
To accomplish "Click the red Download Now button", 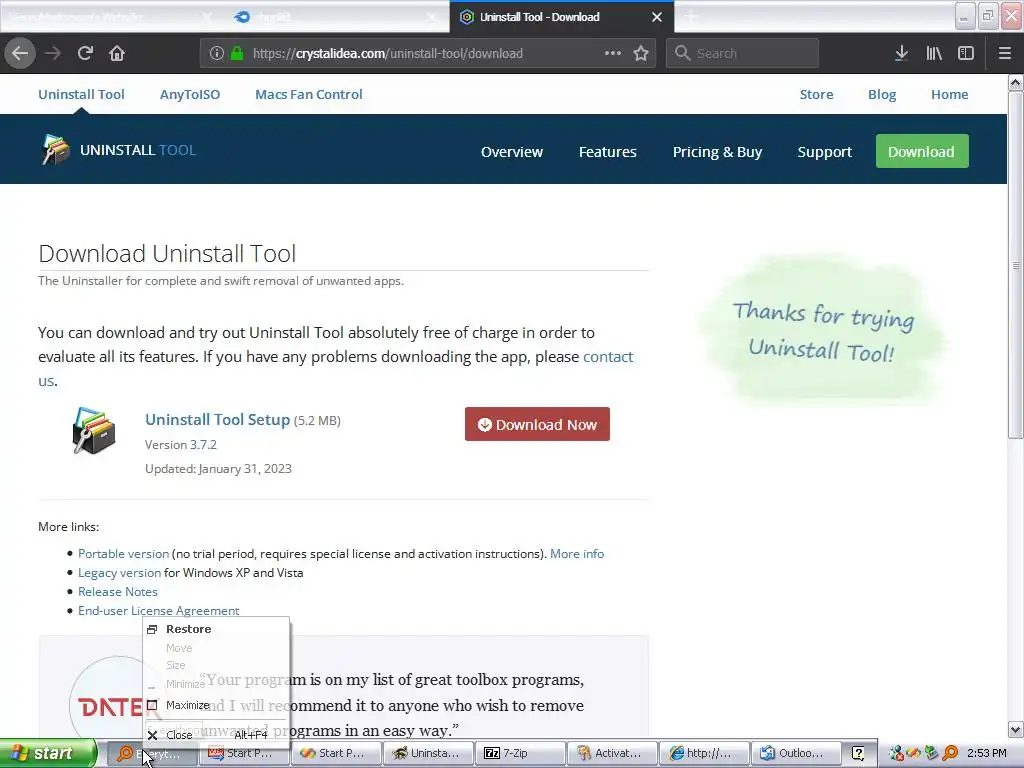I will (x=537, y=424).
